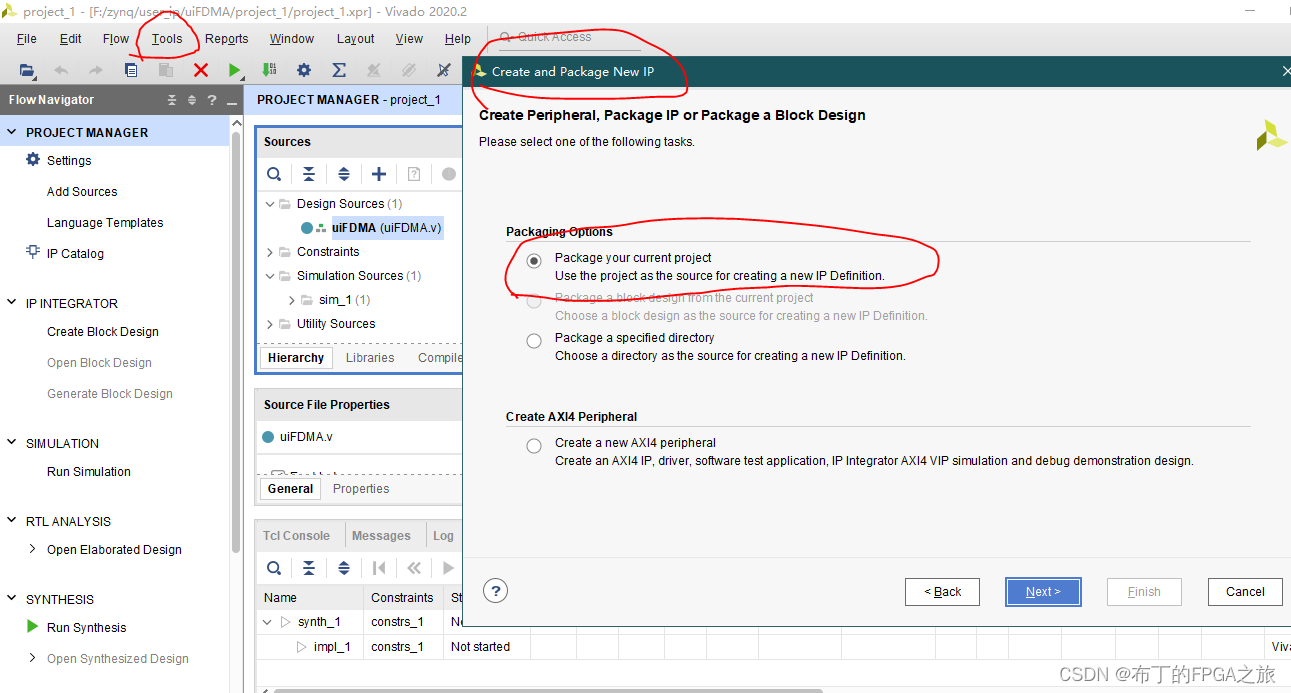Click Add Sources in Flow Navigator
The width and height of the screenshot is (1291, 693).
82,192
